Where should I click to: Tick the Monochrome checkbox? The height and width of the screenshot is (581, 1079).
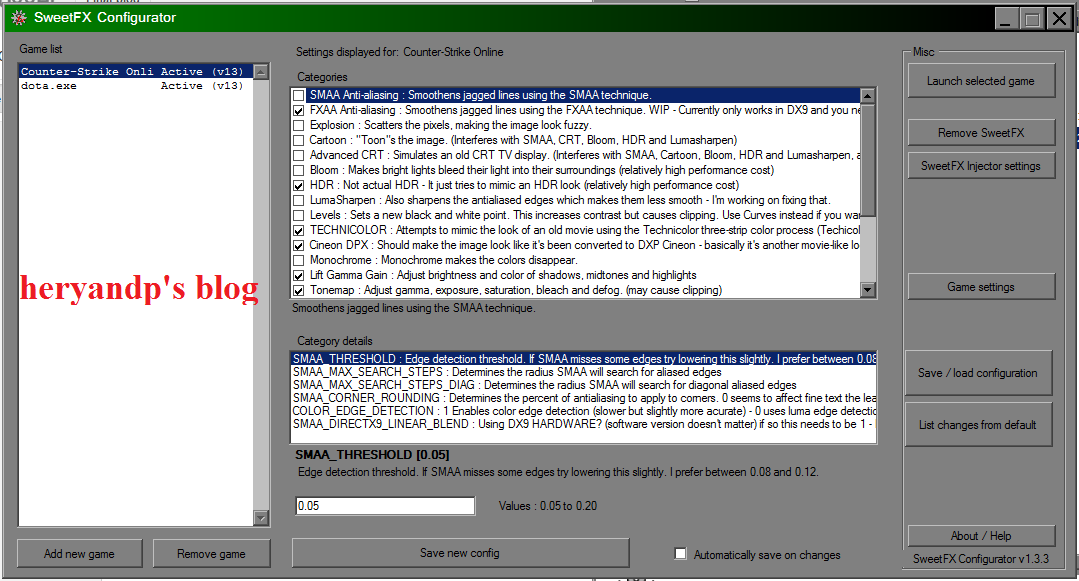point(299,261)
